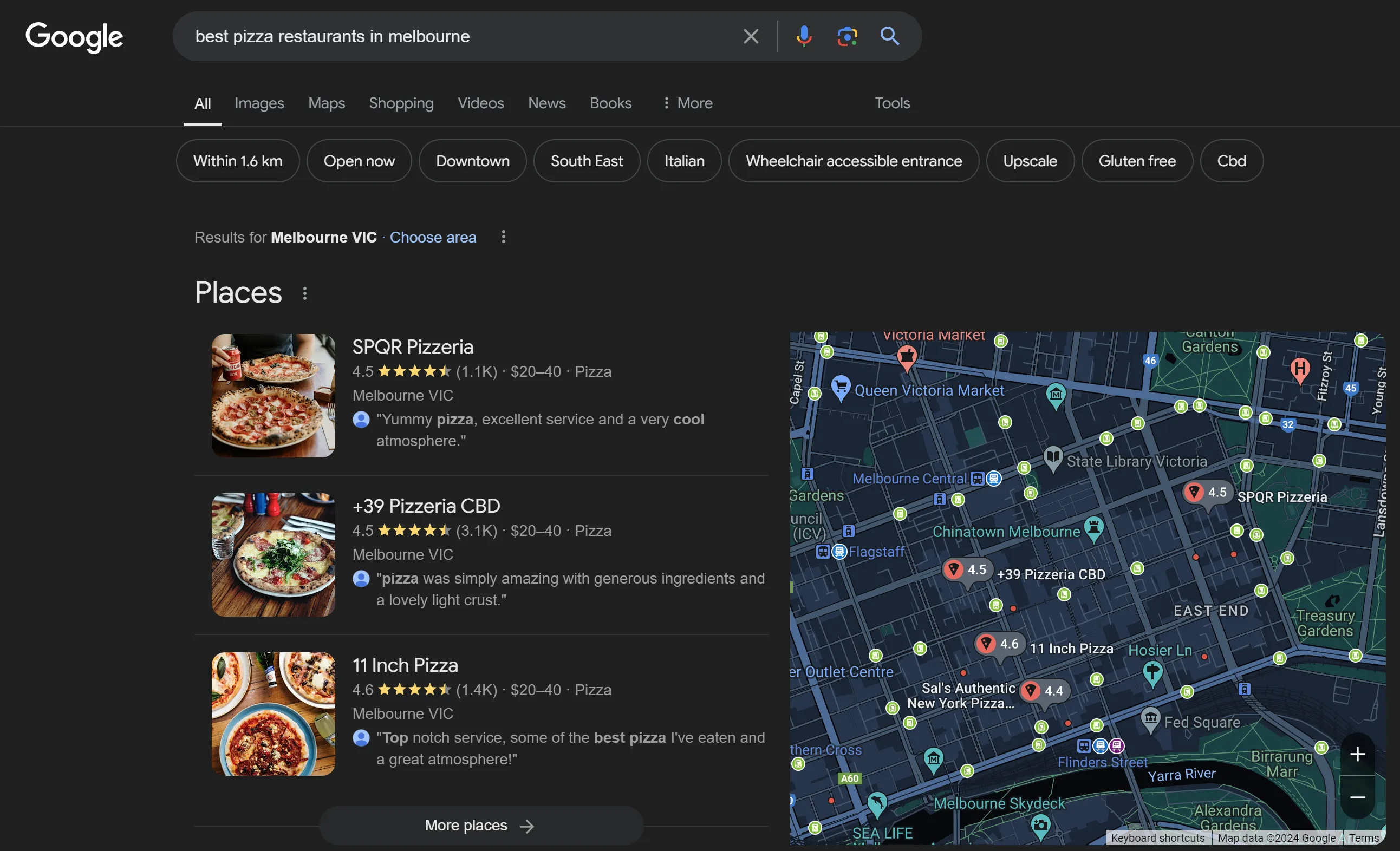Viewport: 1400px width, 851px height.
Task: Click Birrarung Marr label on map
Action: [x=1282, y=764]
